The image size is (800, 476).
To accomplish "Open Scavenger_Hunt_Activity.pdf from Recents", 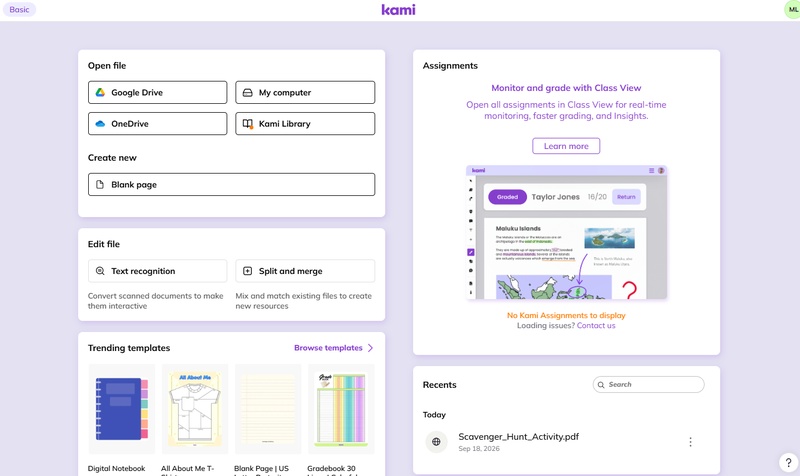I will [518, 437].
